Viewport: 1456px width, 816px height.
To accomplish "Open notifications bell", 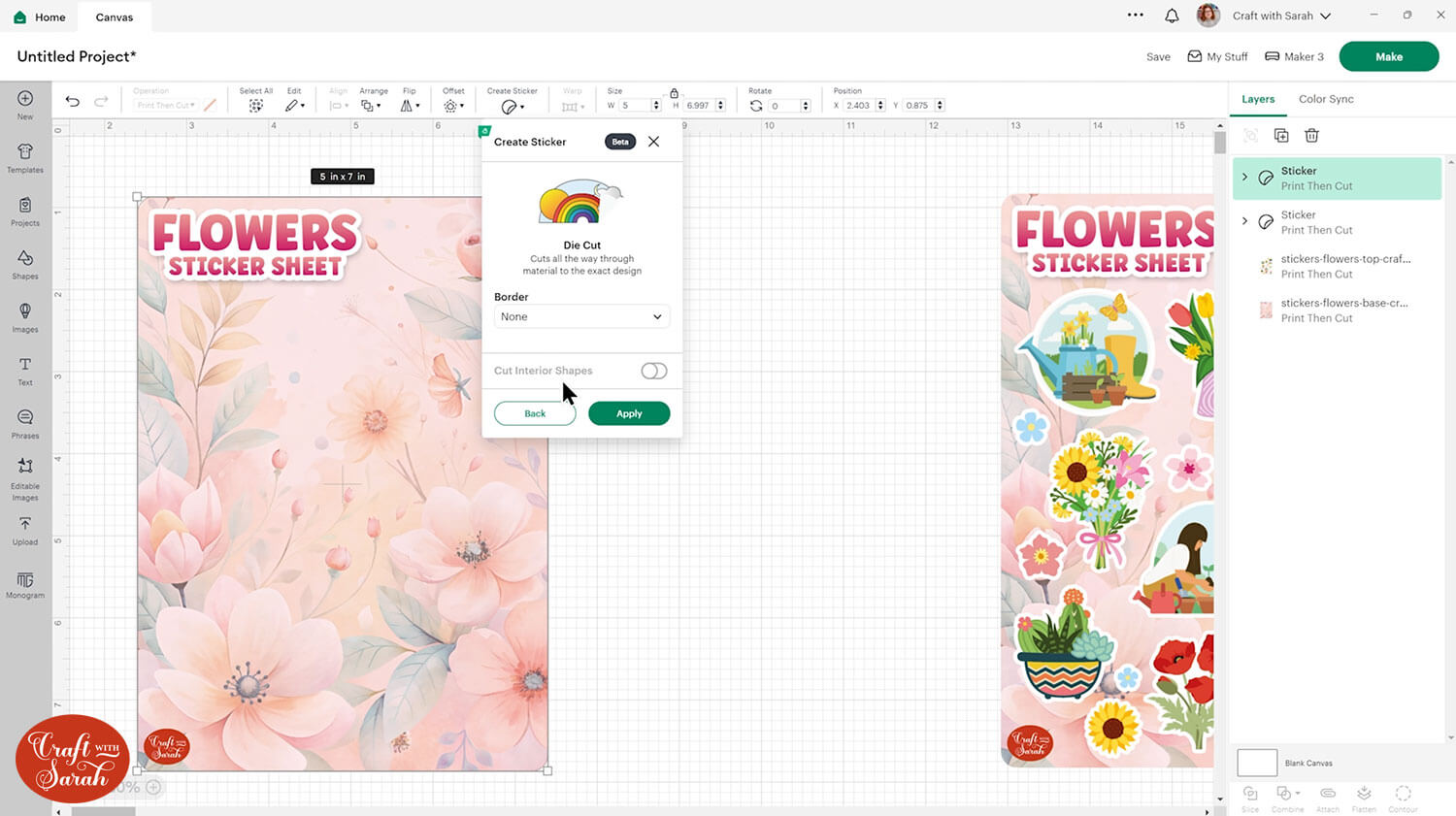I will click(x=1172, y=16).
